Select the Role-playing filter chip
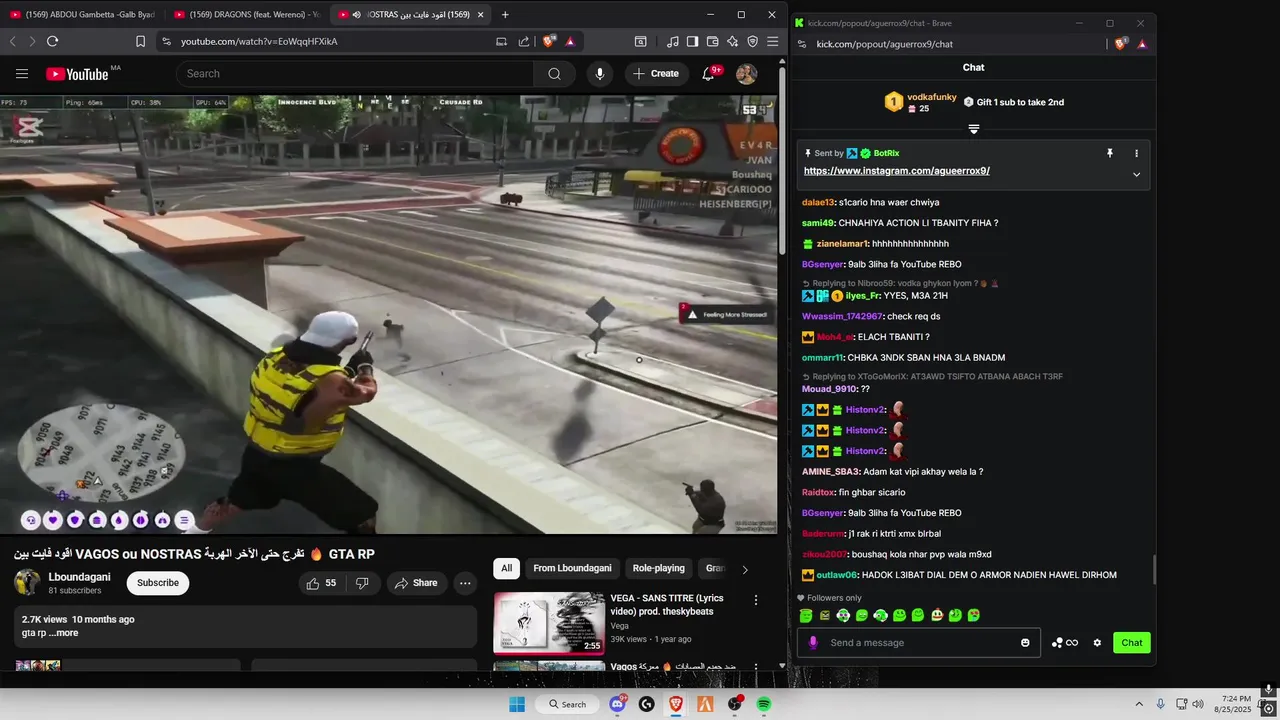Screen dimensions: 1280x720 (x=659, y=568)
